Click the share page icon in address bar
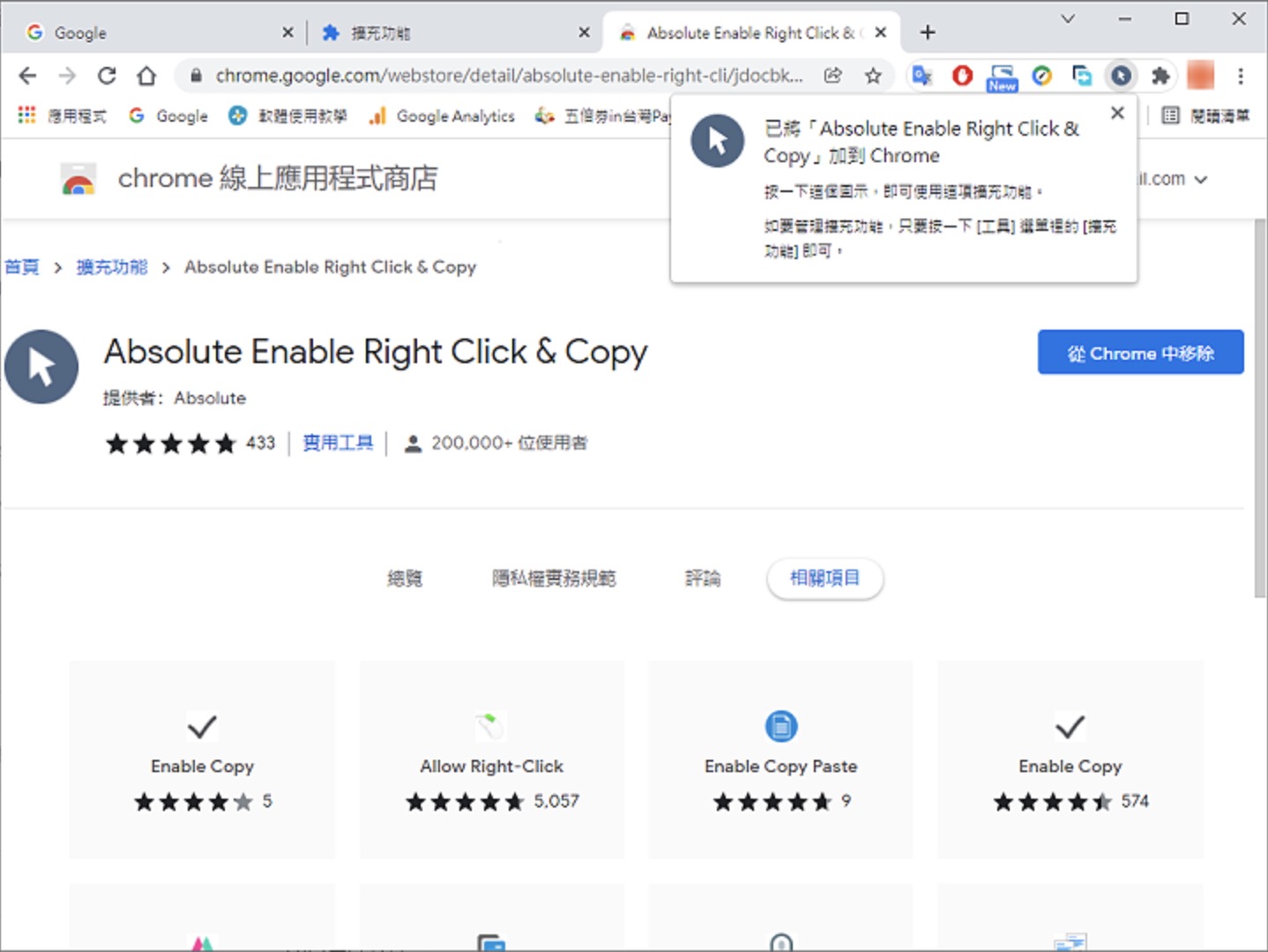The image size is (1268, 952). click(x=832, y=76)
